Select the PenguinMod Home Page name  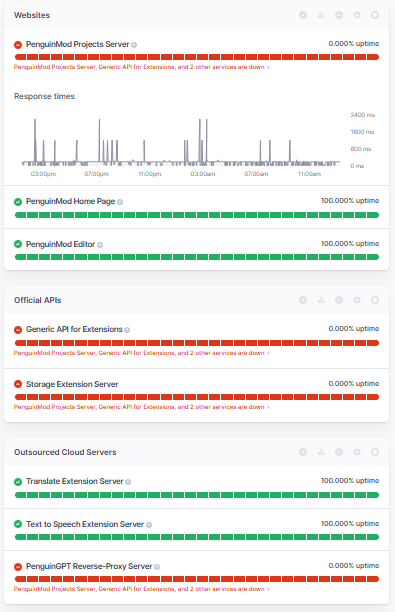(70, 201)
